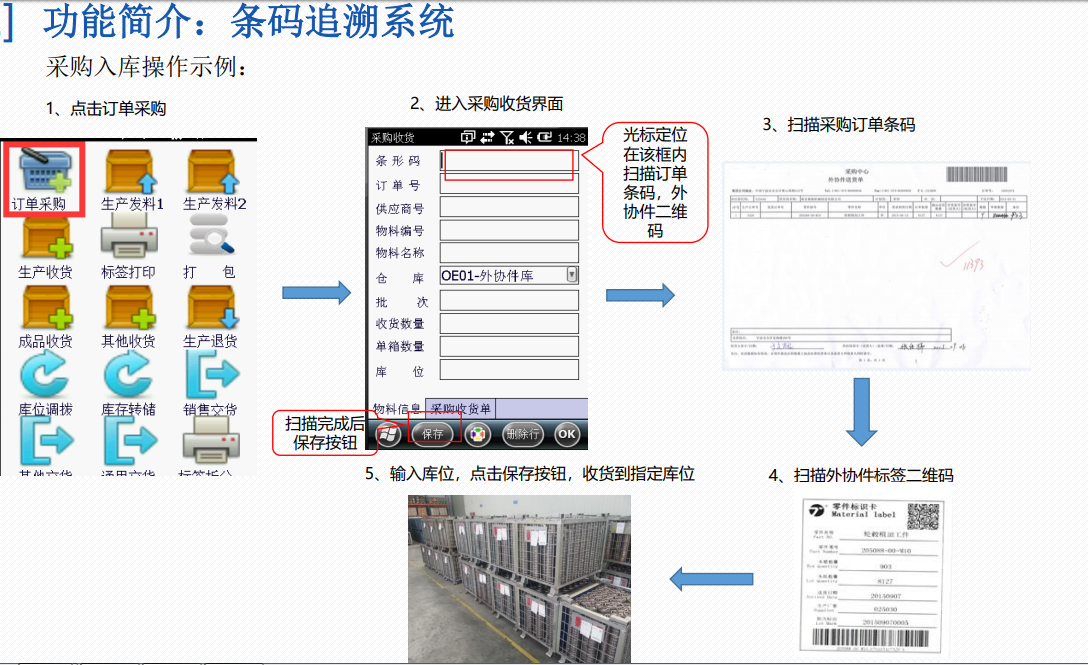Open the 打包 packing icon
This screenshot has height=665, width=1088.
(x=211, y=236)
